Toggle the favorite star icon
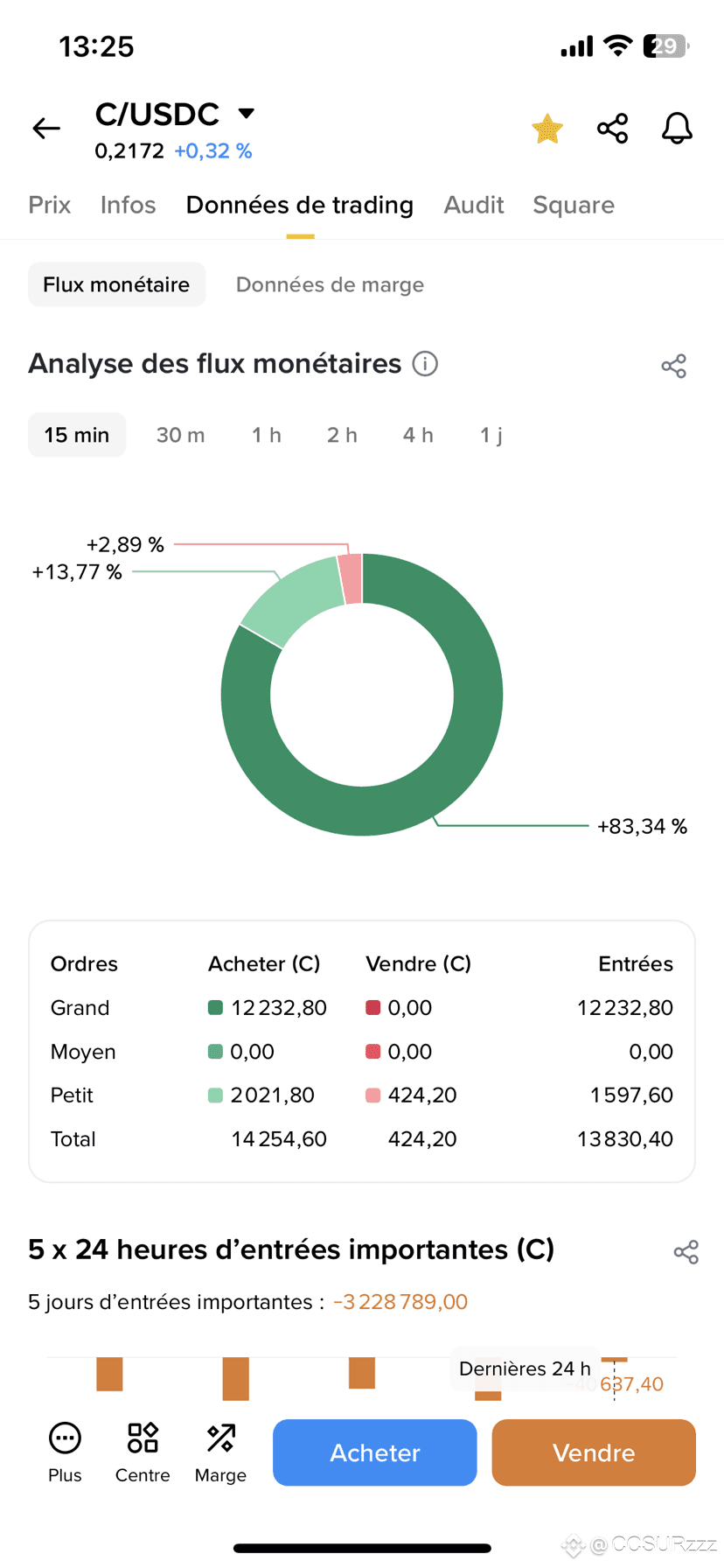The width and height of the screenshot is (724, 1568). tap(547, 129)
